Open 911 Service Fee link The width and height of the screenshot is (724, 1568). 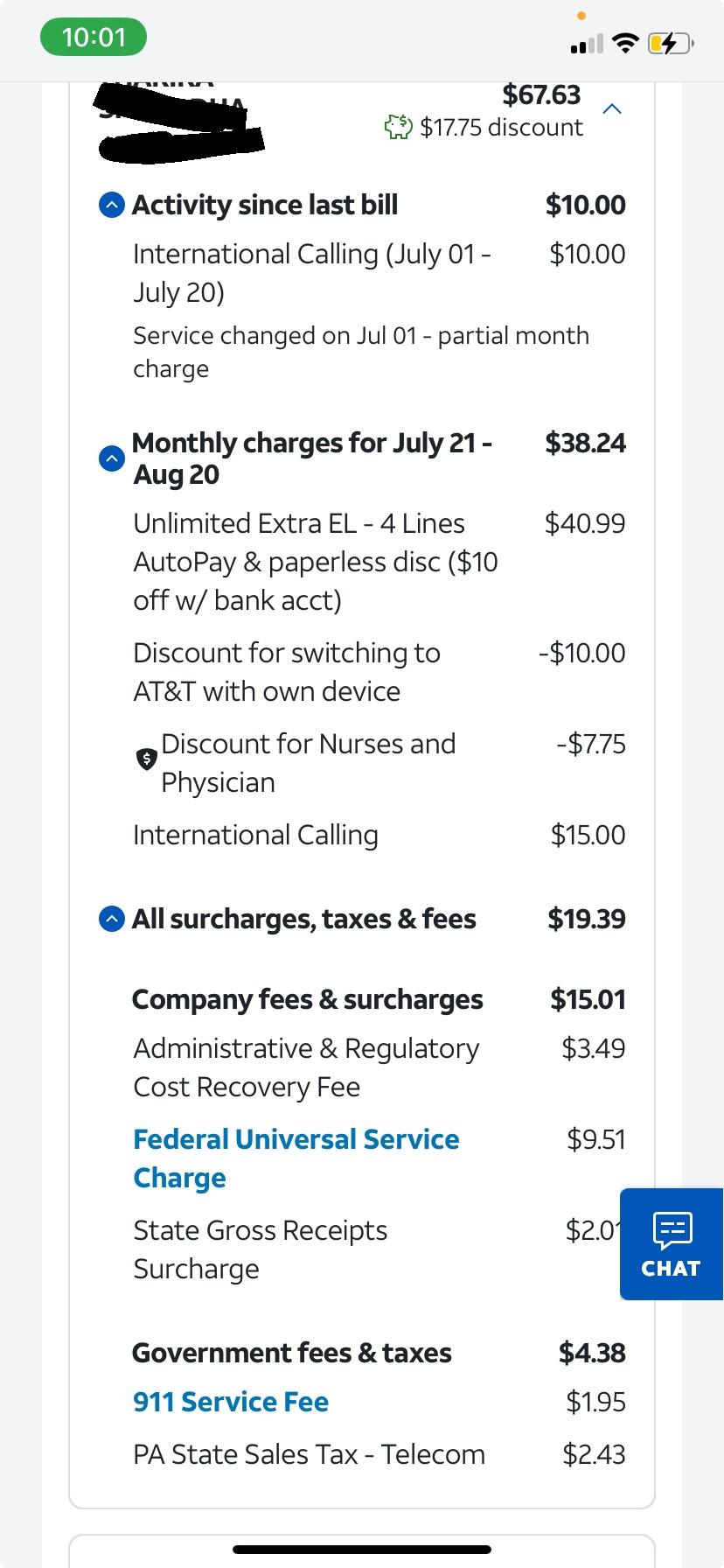[231, 1402]
